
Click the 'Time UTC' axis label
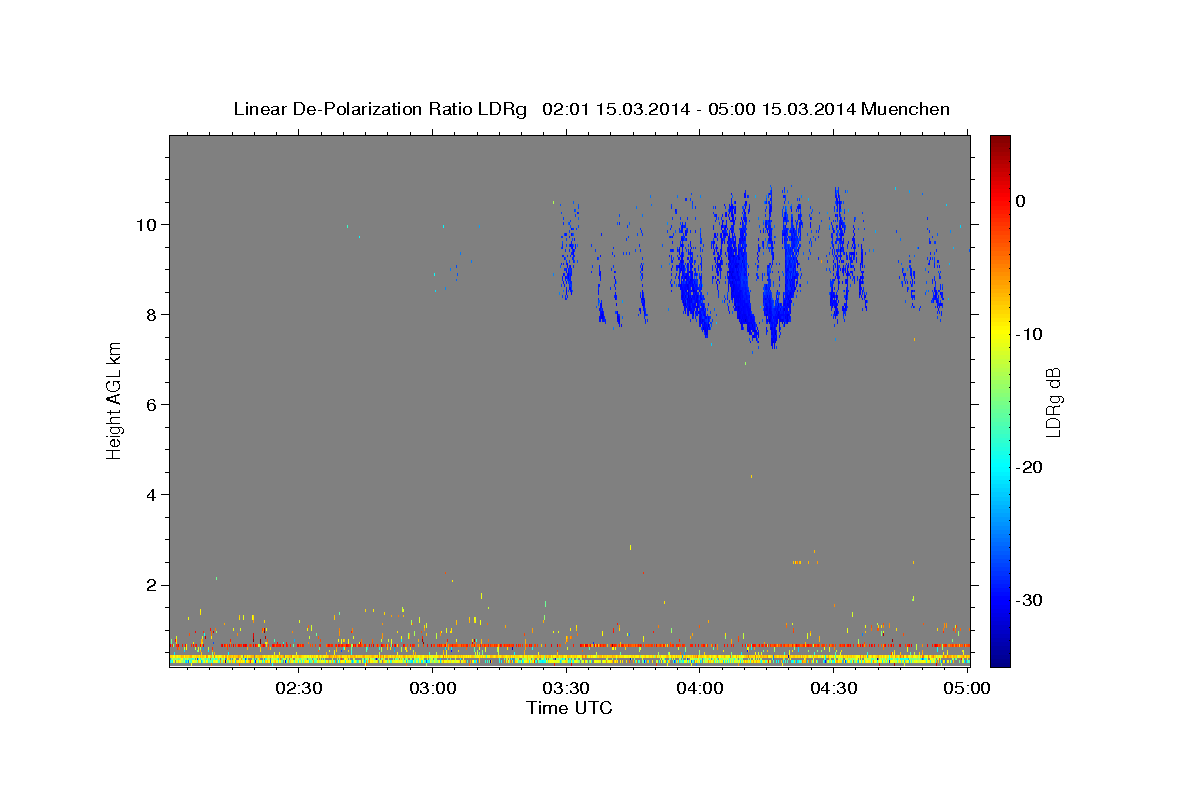tap(569, 709)
